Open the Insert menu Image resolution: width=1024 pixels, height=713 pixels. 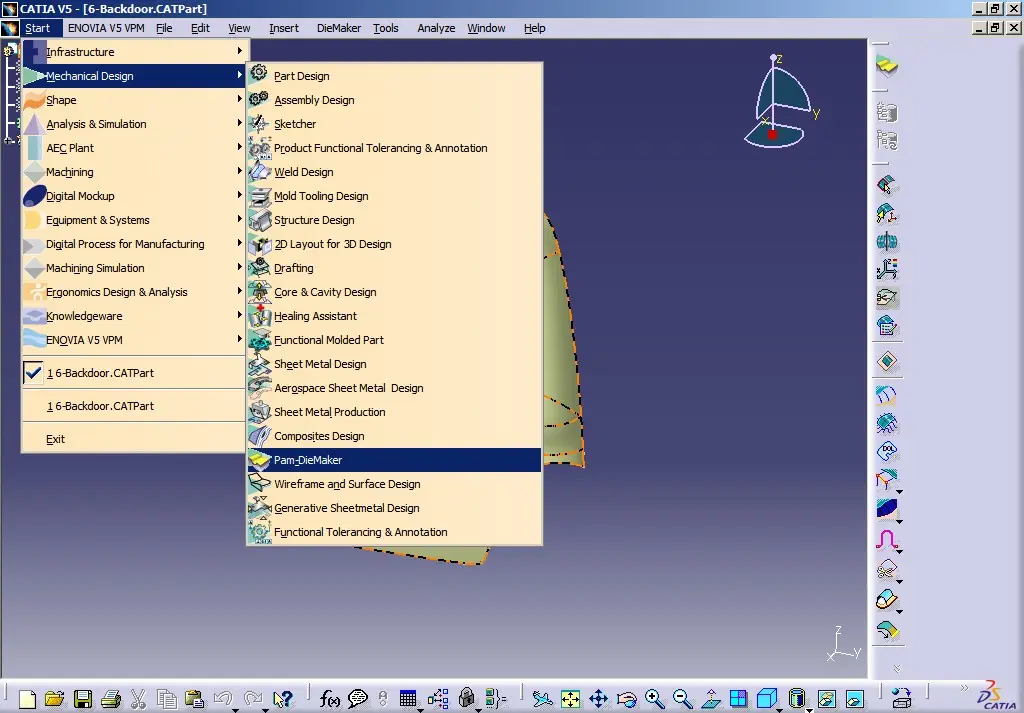pos(283,28)
